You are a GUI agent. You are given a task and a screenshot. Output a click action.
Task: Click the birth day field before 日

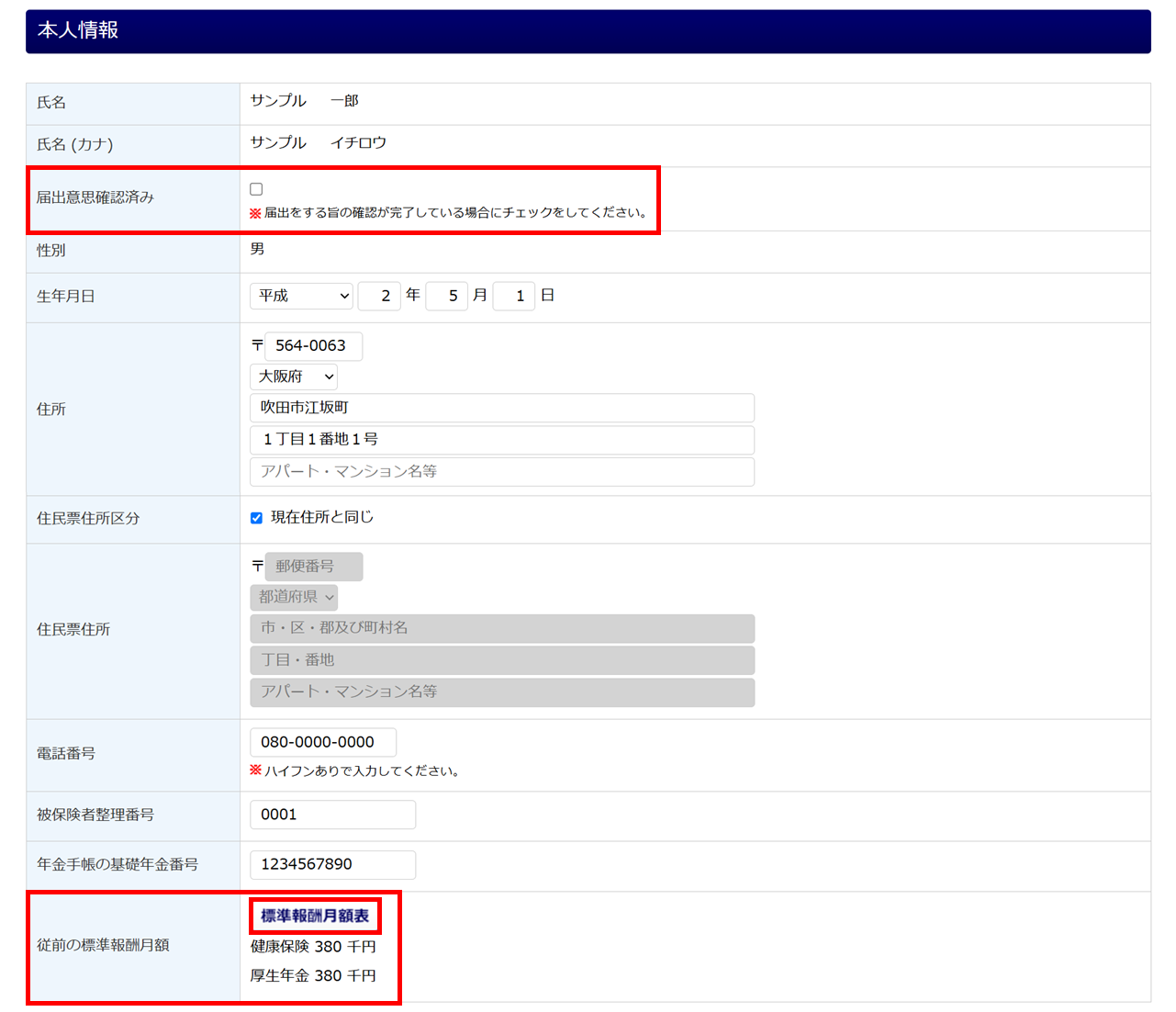514,296
